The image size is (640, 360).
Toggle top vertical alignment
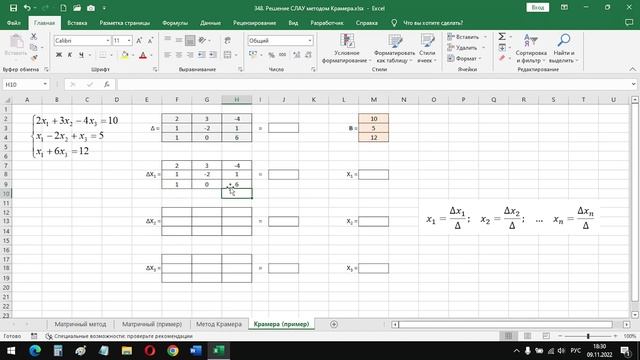167,40
